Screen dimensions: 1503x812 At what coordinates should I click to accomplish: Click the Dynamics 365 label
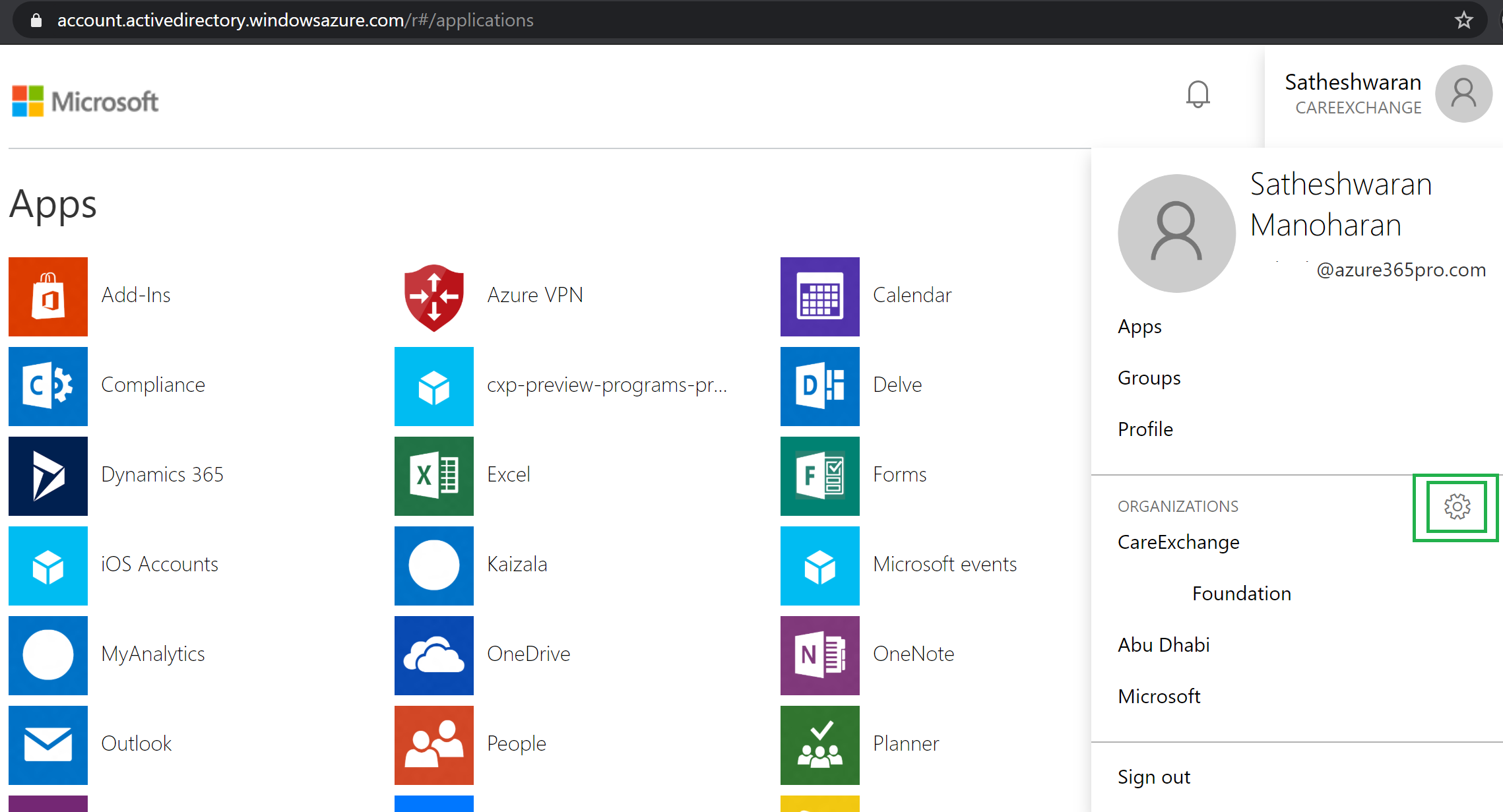coord(162,474)
